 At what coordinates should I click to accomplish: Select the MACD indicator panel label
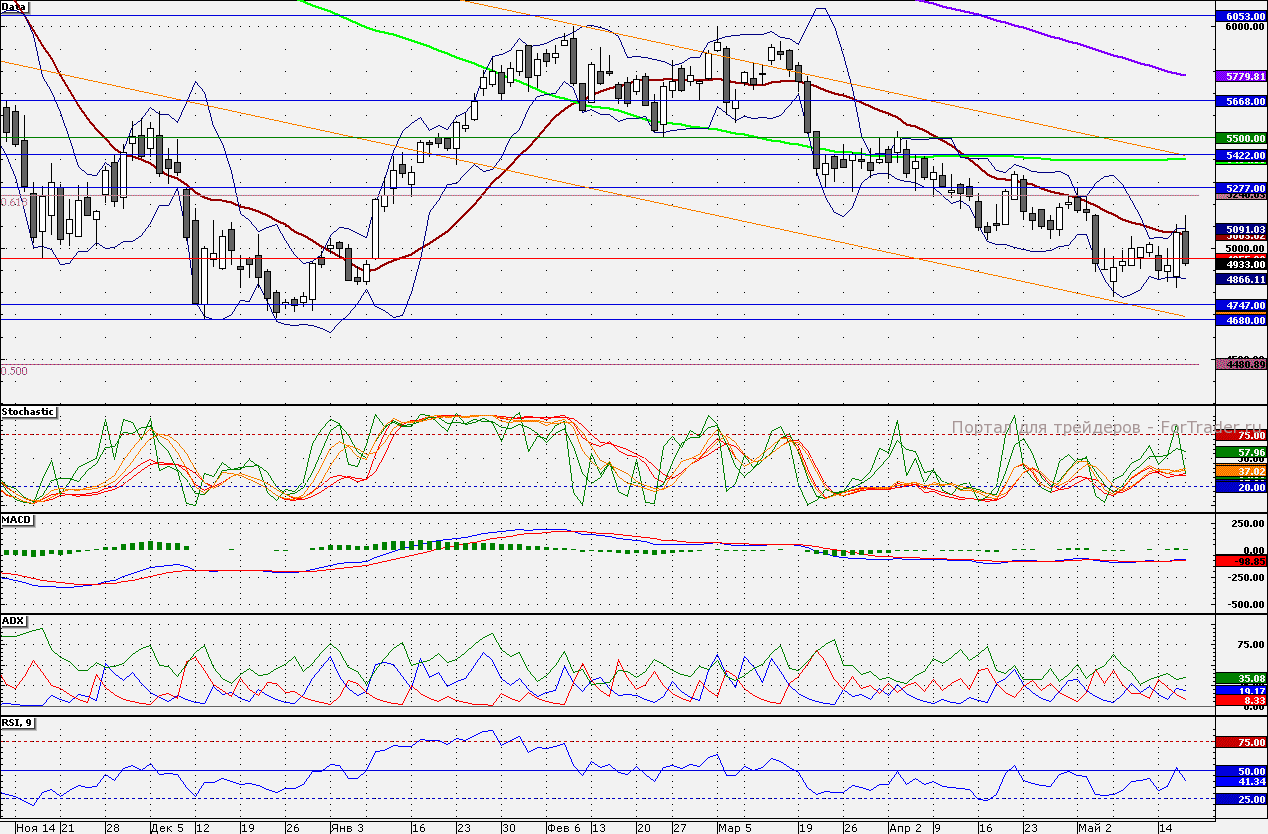coord(17,520)
